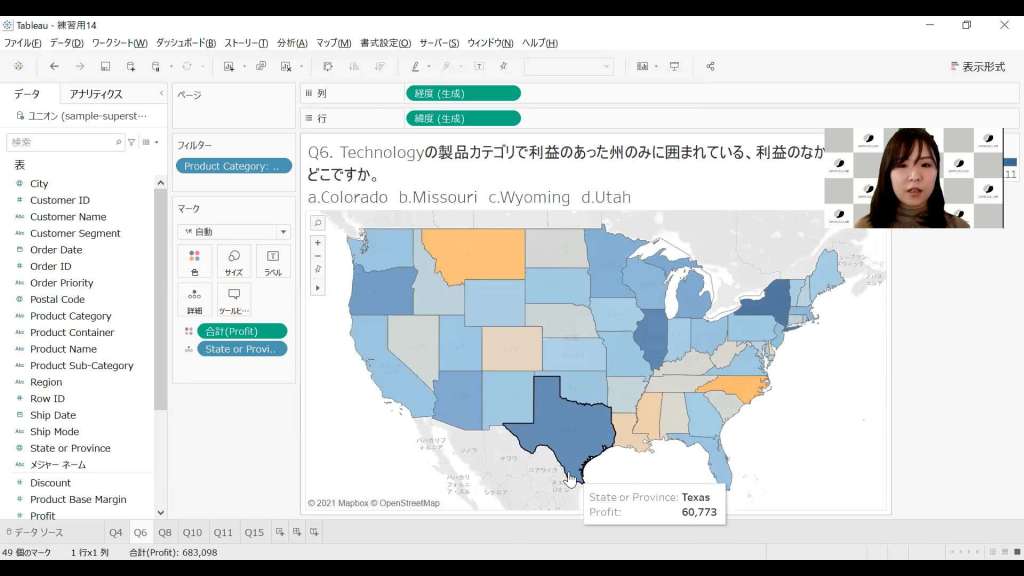
Task: Open the Size mark card
Action: click(x=234, y=263)
